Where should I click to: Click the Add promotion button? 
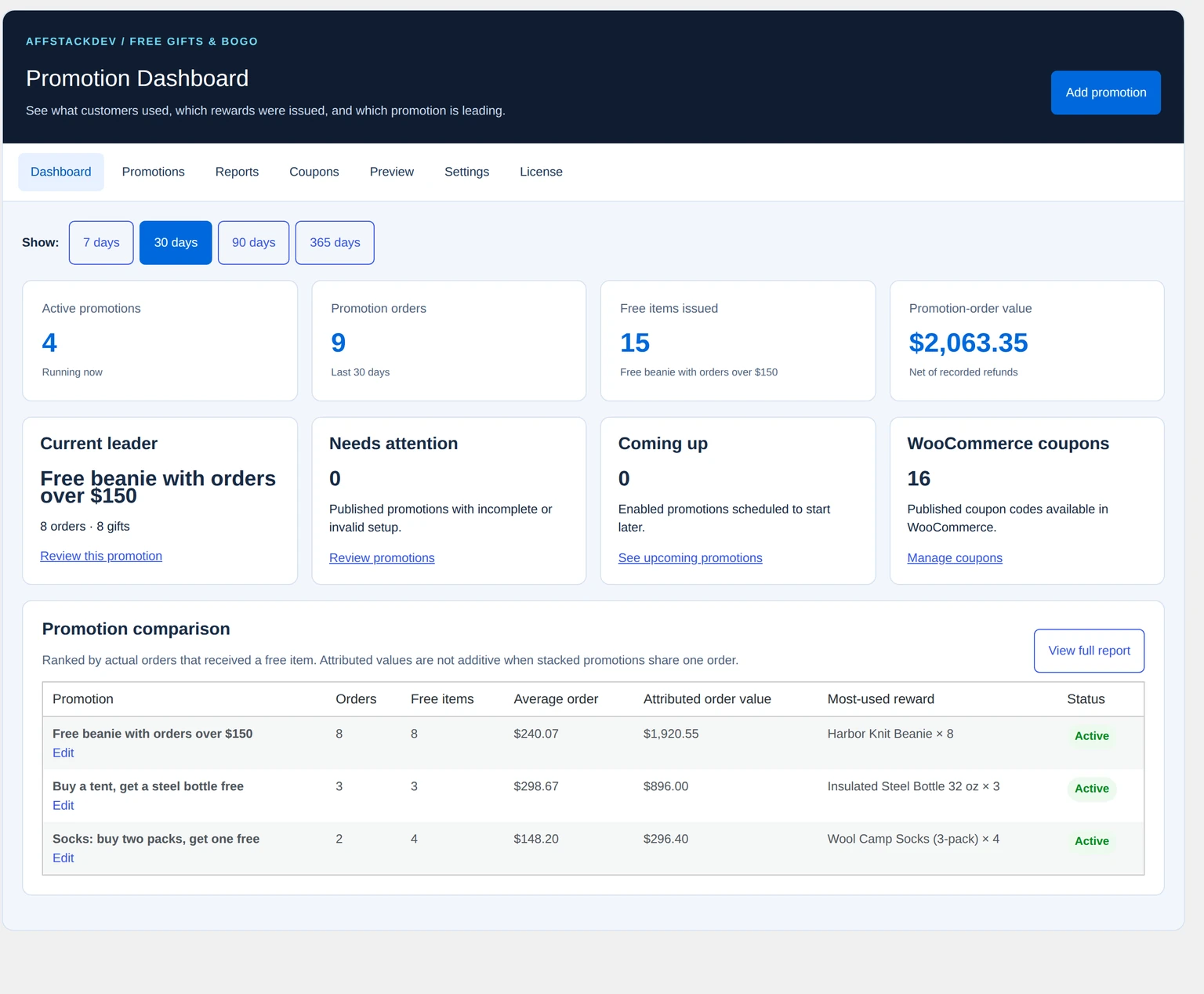(x=1105, y=93)
